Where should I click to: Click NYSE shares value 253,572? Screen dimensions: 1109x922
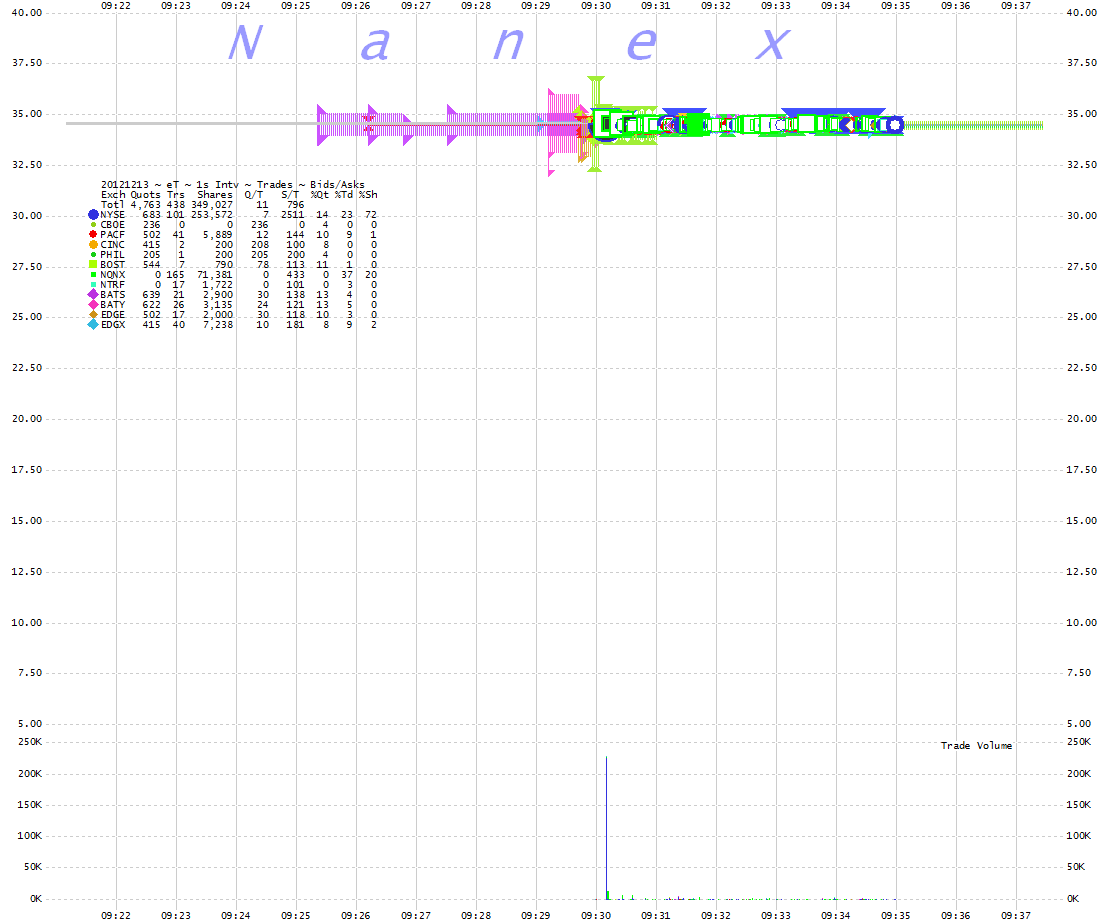212,215
